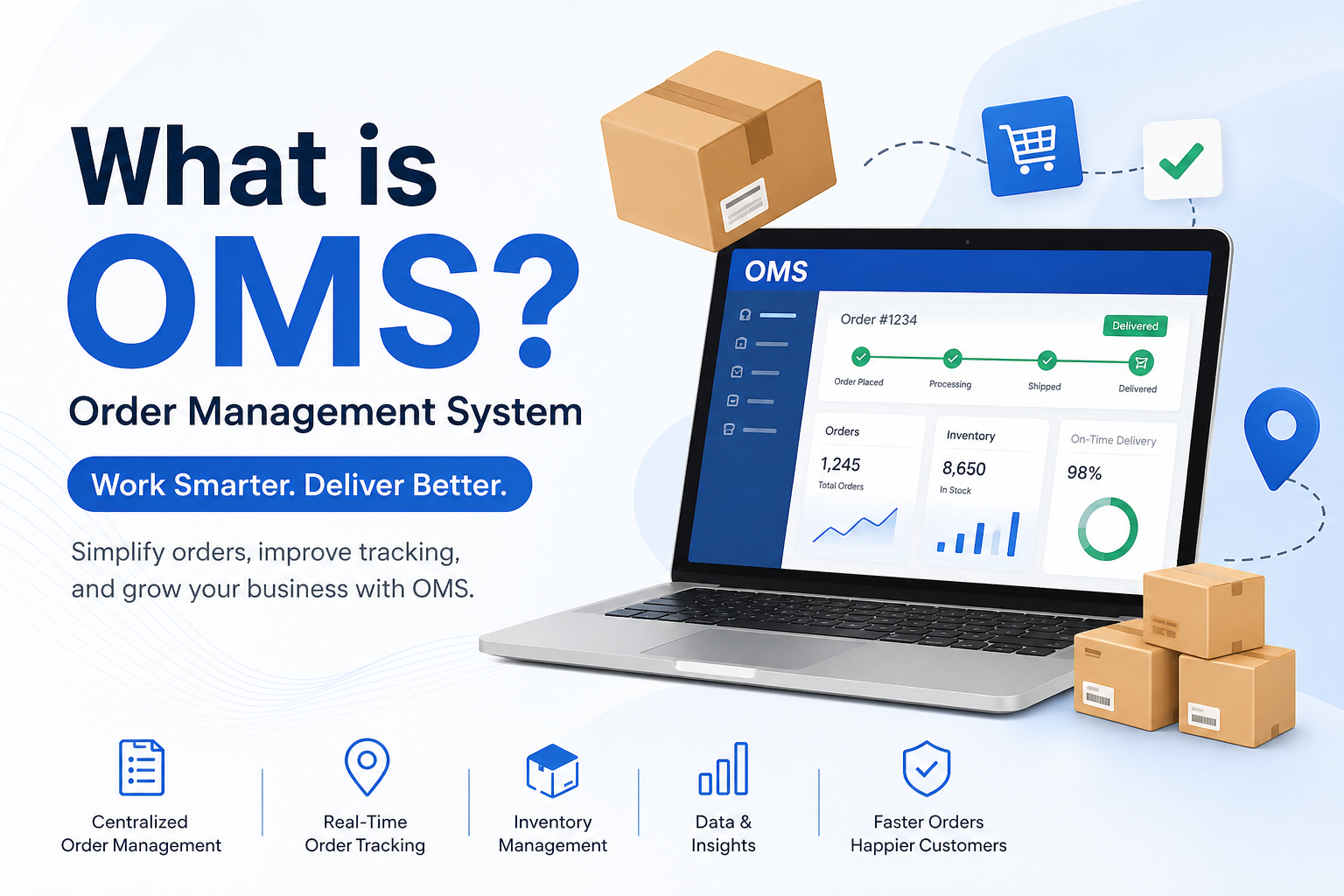Click the blue location pin icon
Screen dimensions: 1344x896
[x=1281, y=437]
